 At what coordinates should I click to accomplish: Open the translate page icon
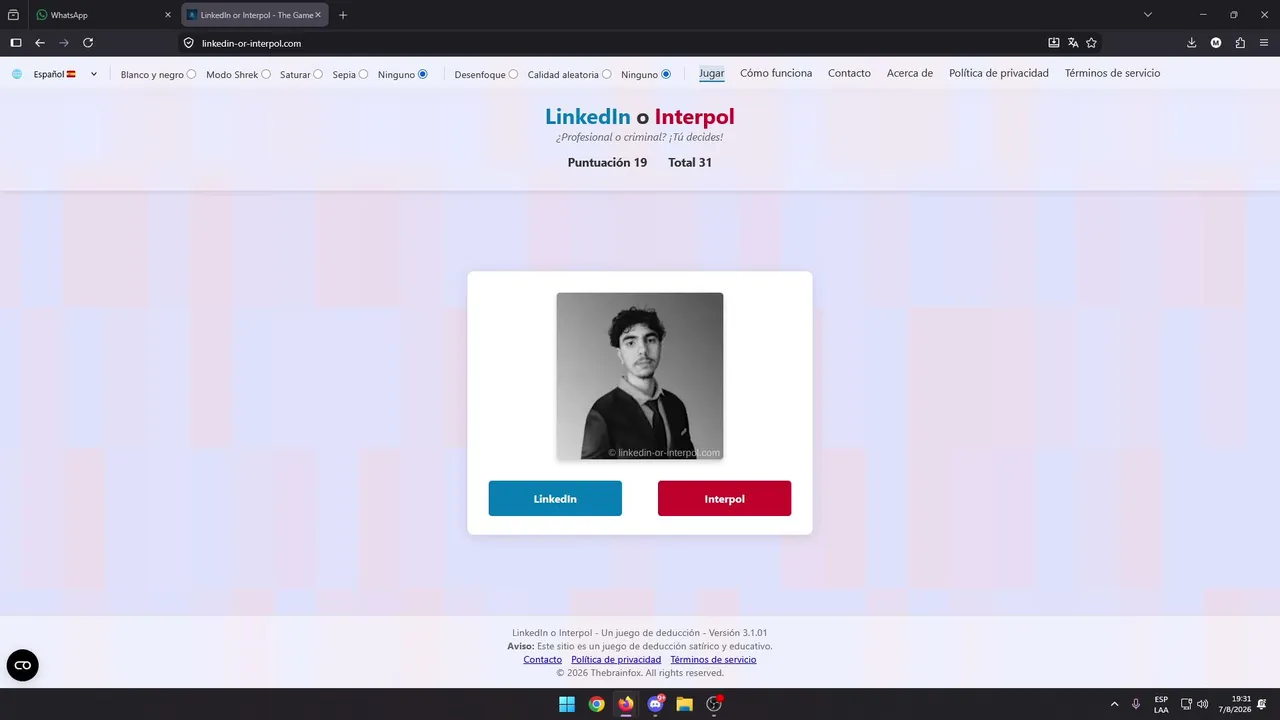point(1073,43)
